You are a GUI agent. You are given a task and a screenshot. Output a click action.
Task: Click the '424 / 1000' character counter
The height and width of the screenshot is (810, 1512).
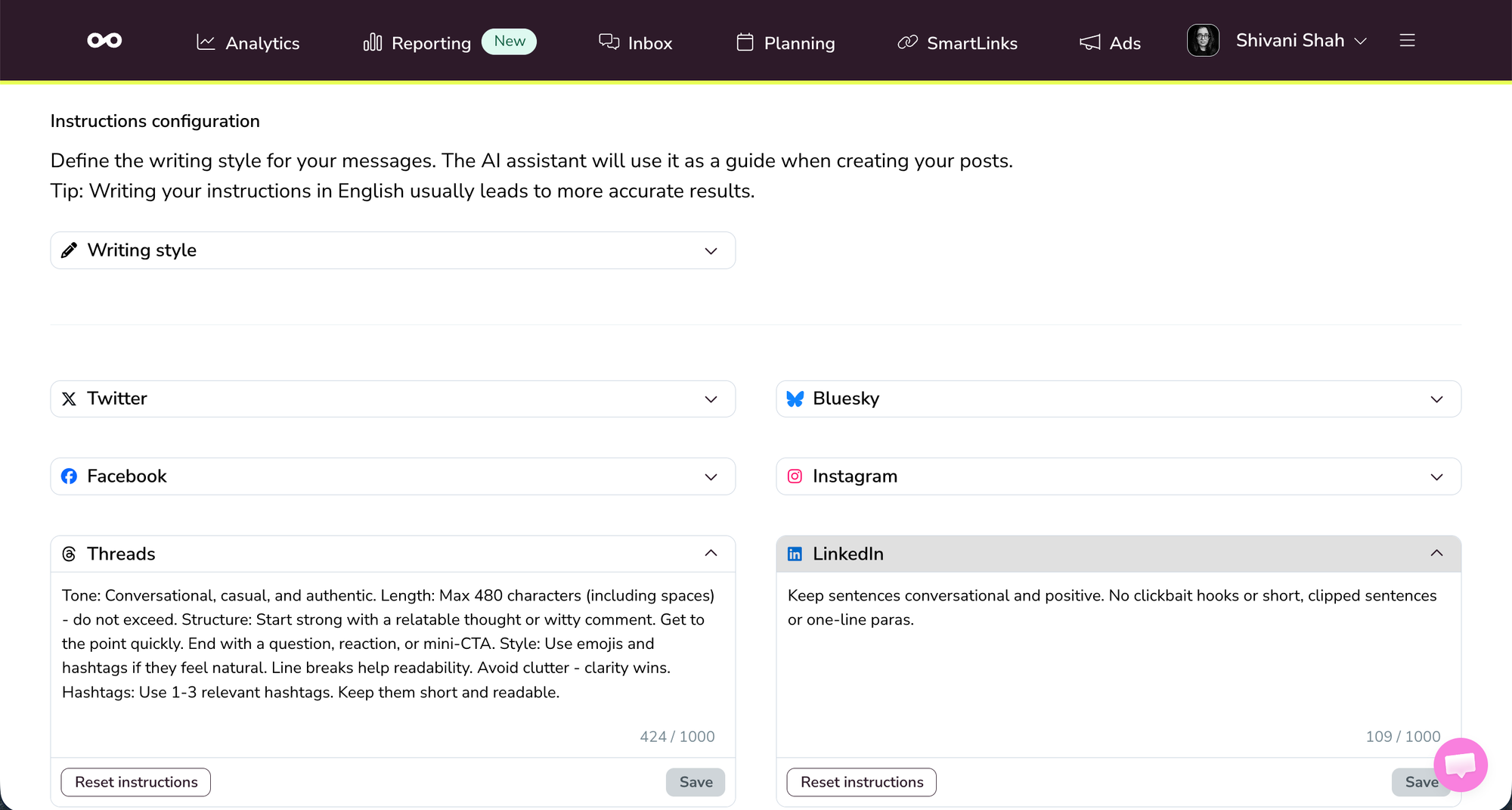point(677,737)
